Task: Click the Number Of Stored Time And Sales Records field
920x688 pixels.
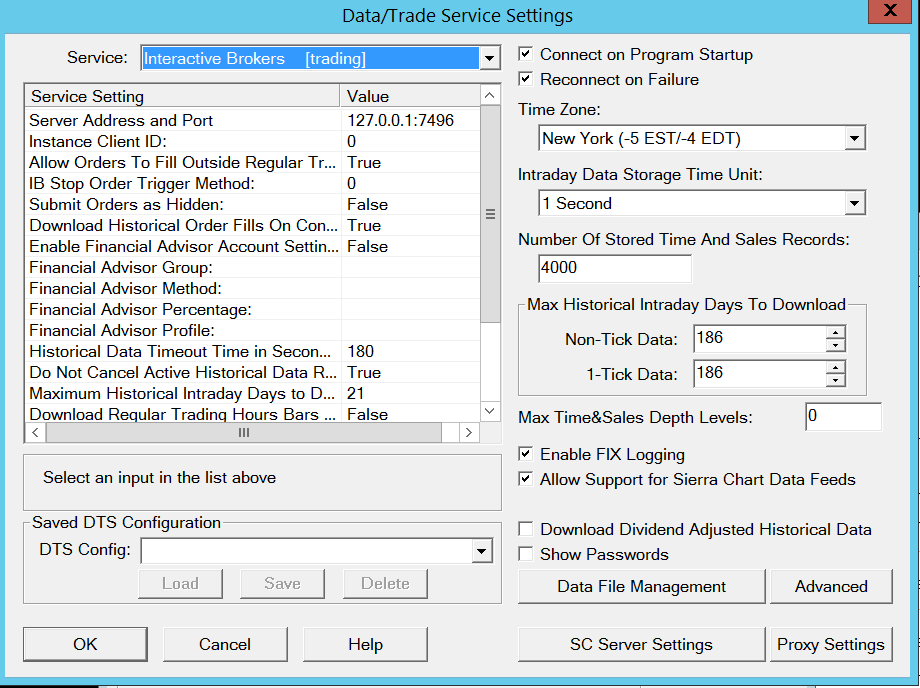Action: click(614, 268)
